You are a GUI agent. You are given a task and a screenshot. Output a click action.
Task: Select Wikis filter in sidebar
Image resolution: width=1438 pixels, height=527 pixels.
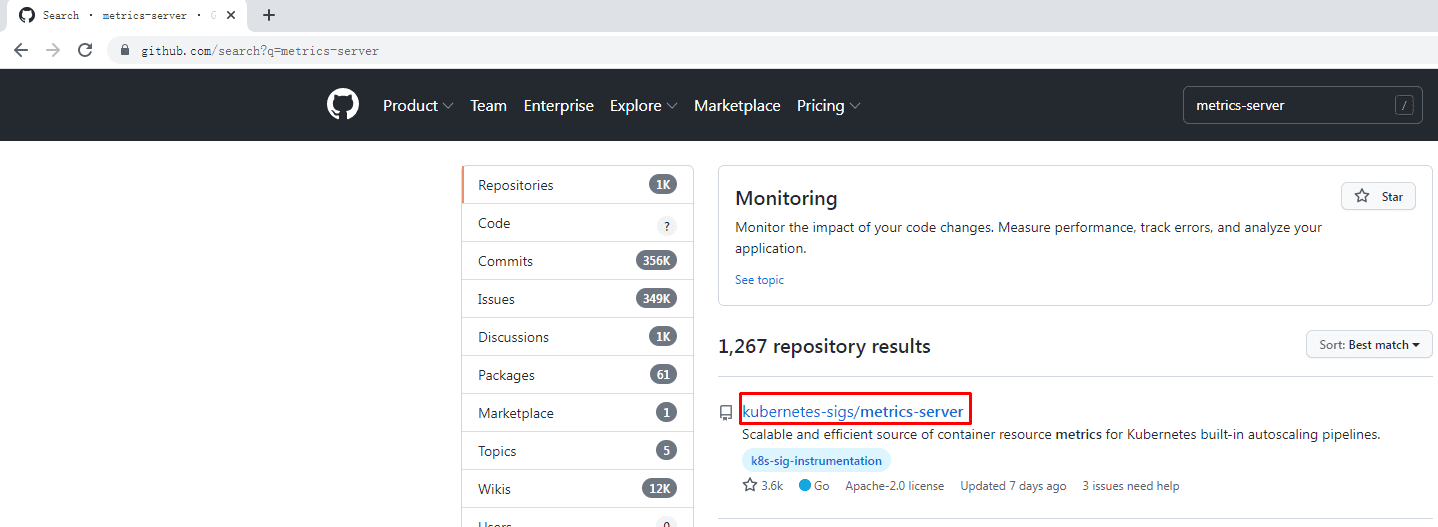point(577,489)
